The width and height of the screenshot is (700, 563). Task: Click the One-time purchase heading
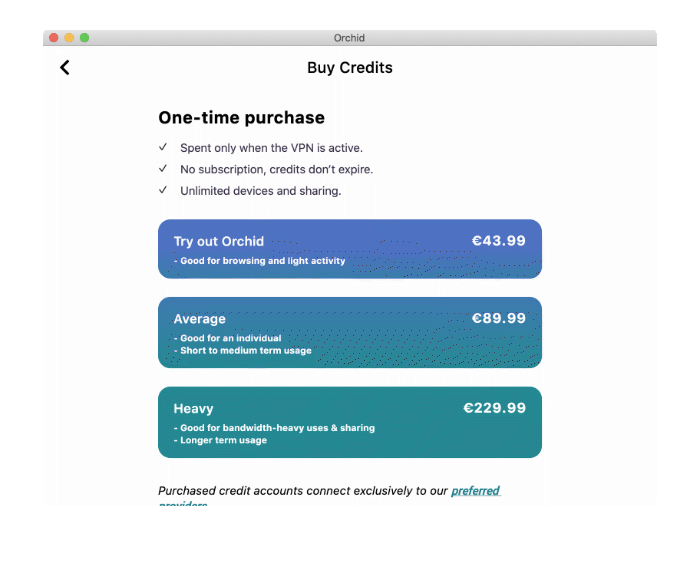[x=242, y=118]
